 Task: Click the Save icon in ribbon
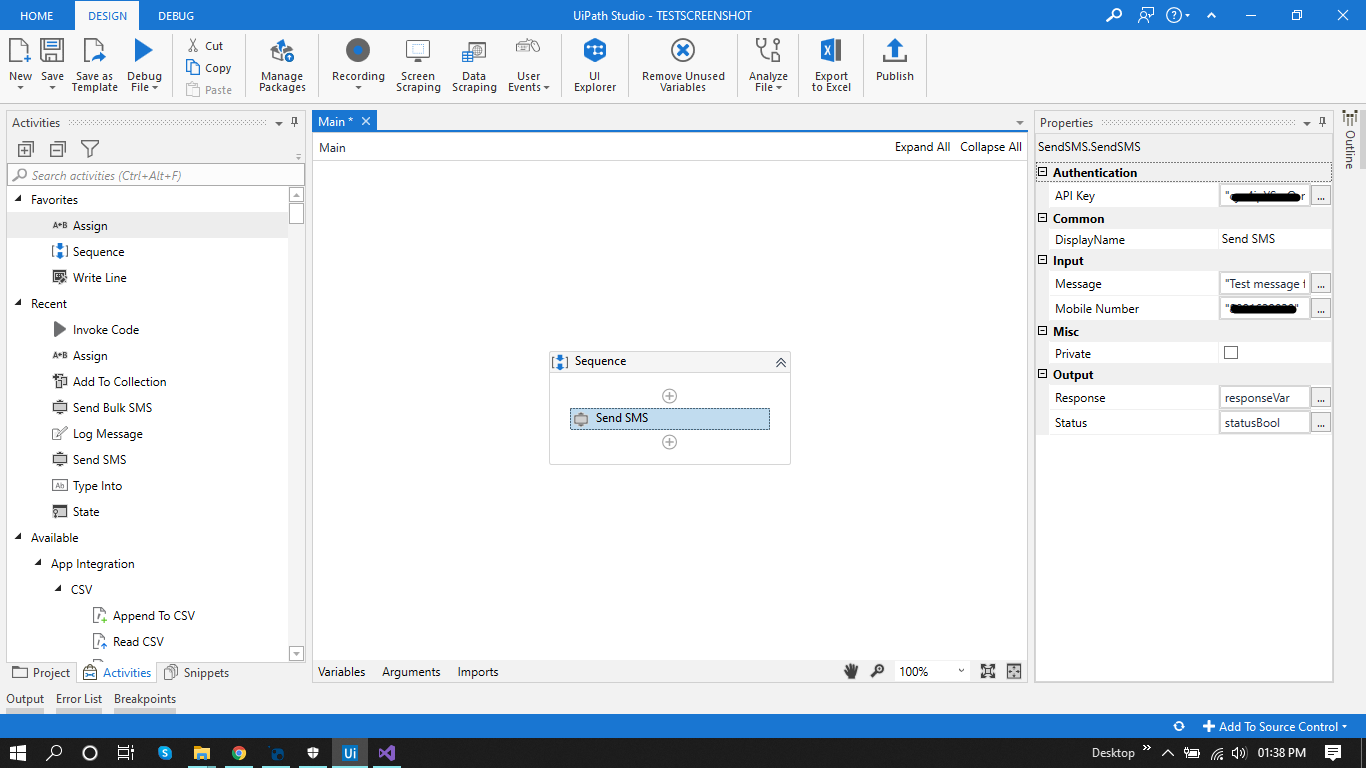(52, 51)
